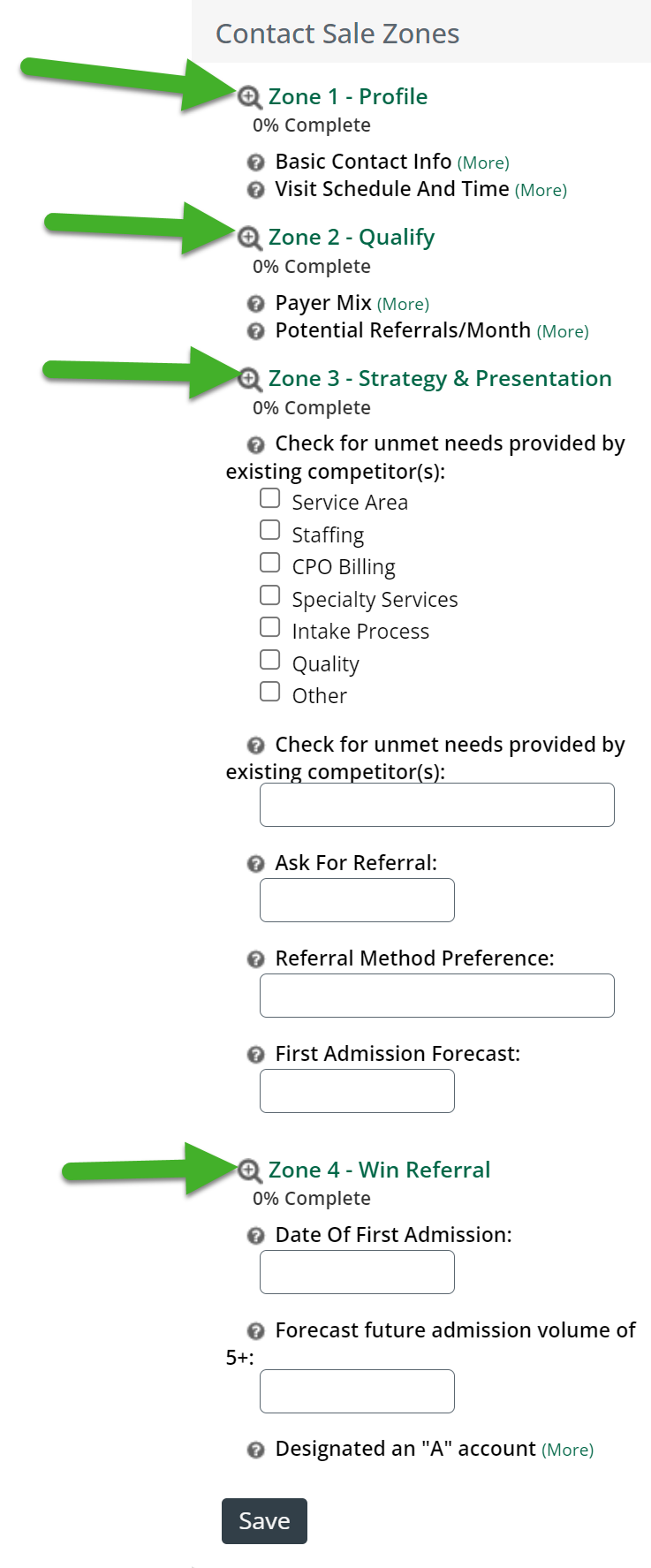Show More for Designated an "A" account
Viewport: 651px width, 1568px height.
coord(567,1450)
